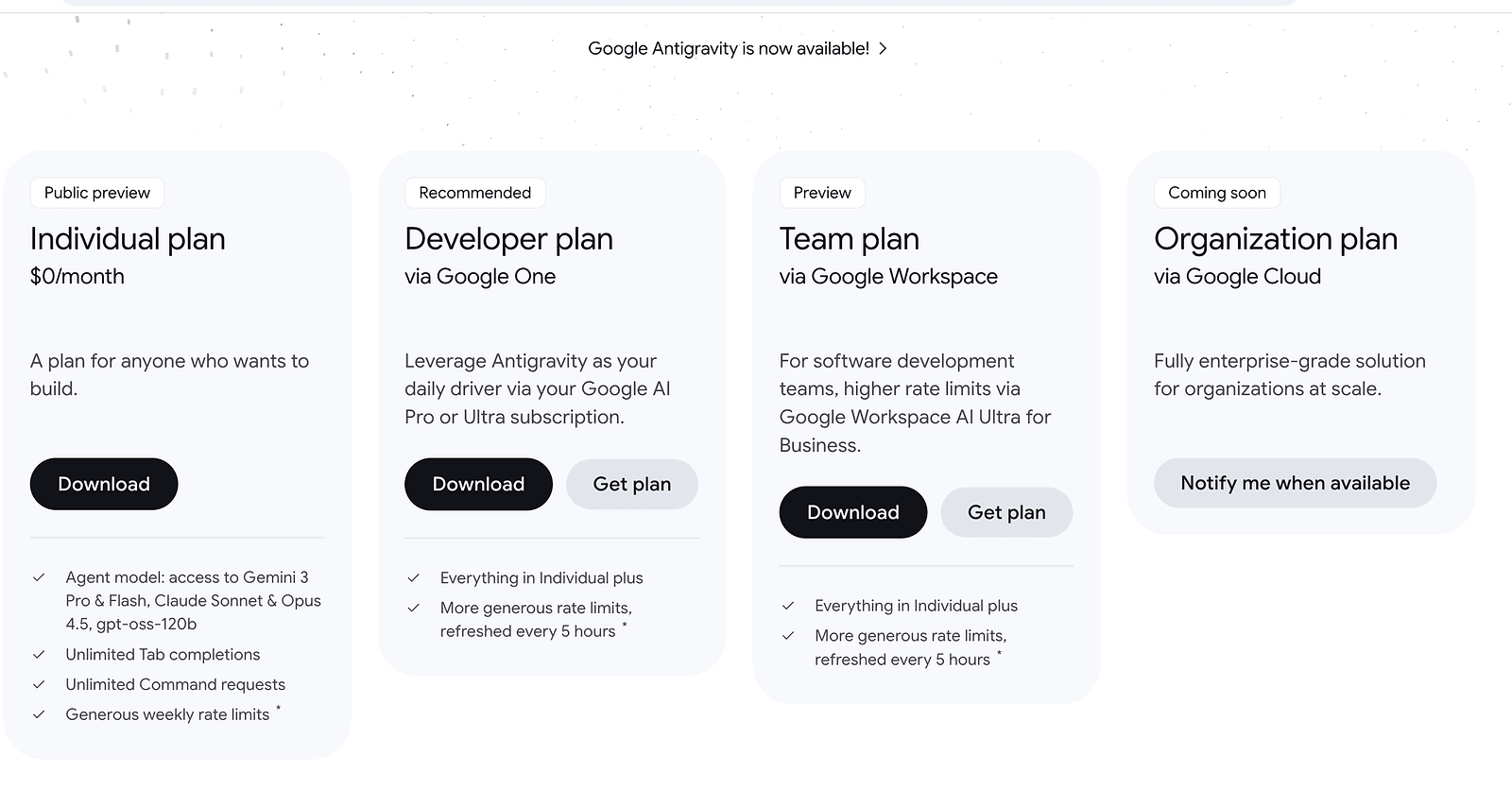Click the asterisk footnote after Generous weekly rate limits

click(x=278, y=709)
